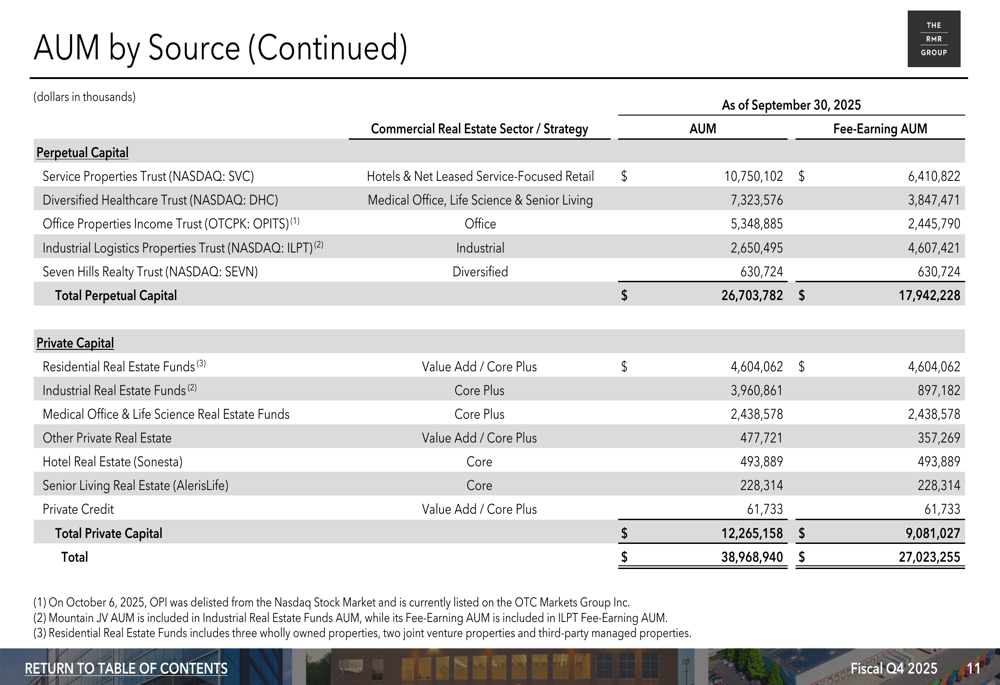The width and height of the screenshot is (1000, 685).
Task: Open the Return to Table of Contents link
Action: tap(126, 668)
